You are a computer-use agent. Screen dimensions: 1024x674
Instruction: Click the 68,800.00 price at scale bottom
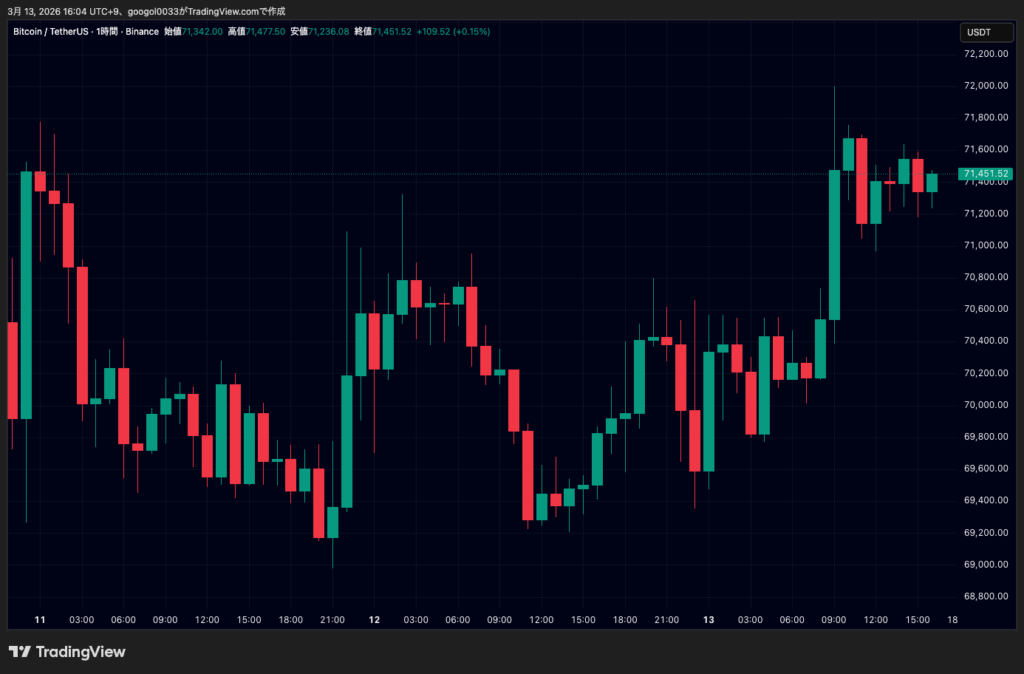984,597
